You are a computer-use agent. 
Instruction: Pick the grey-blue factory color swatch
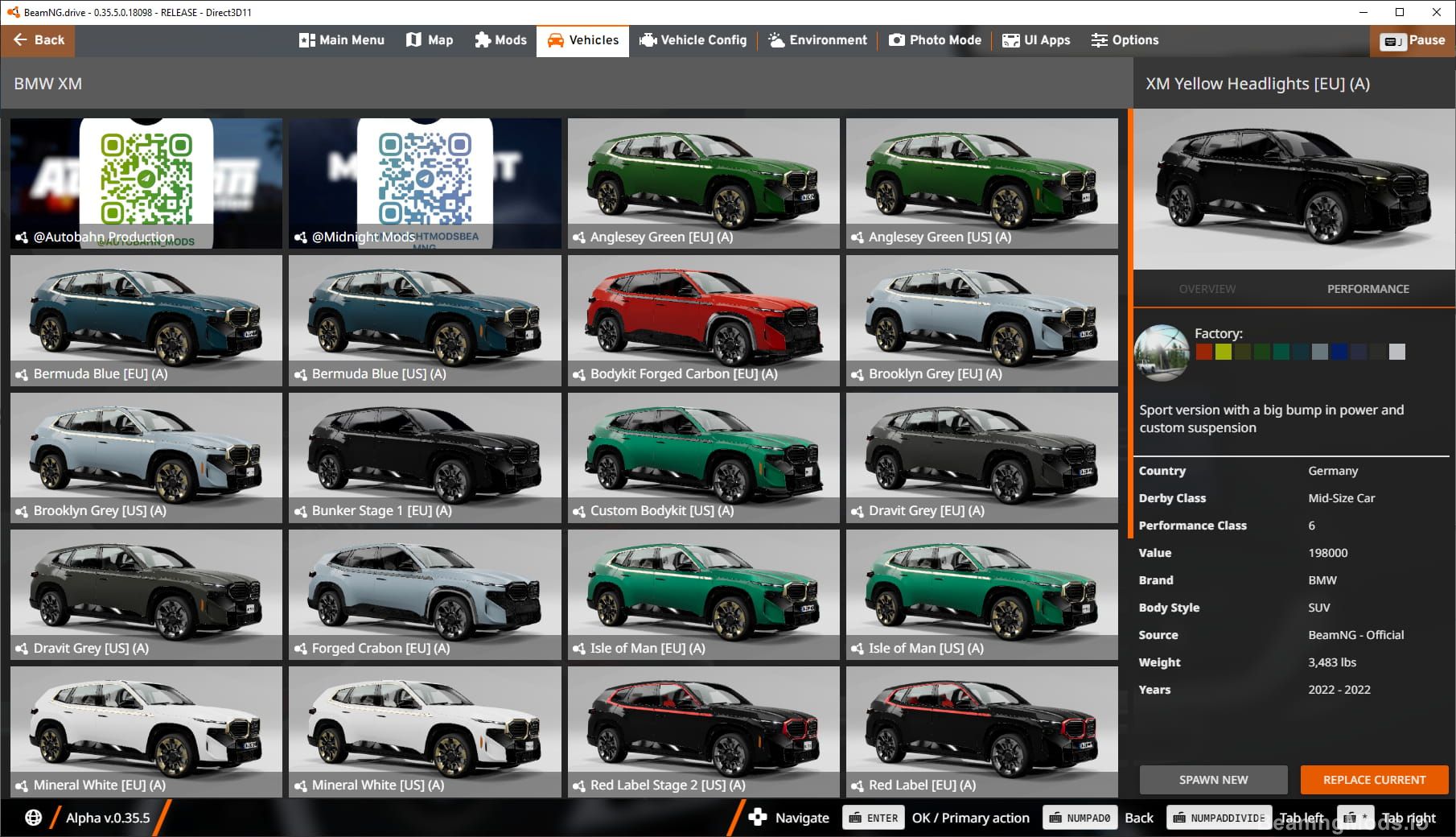point(1319,352)
